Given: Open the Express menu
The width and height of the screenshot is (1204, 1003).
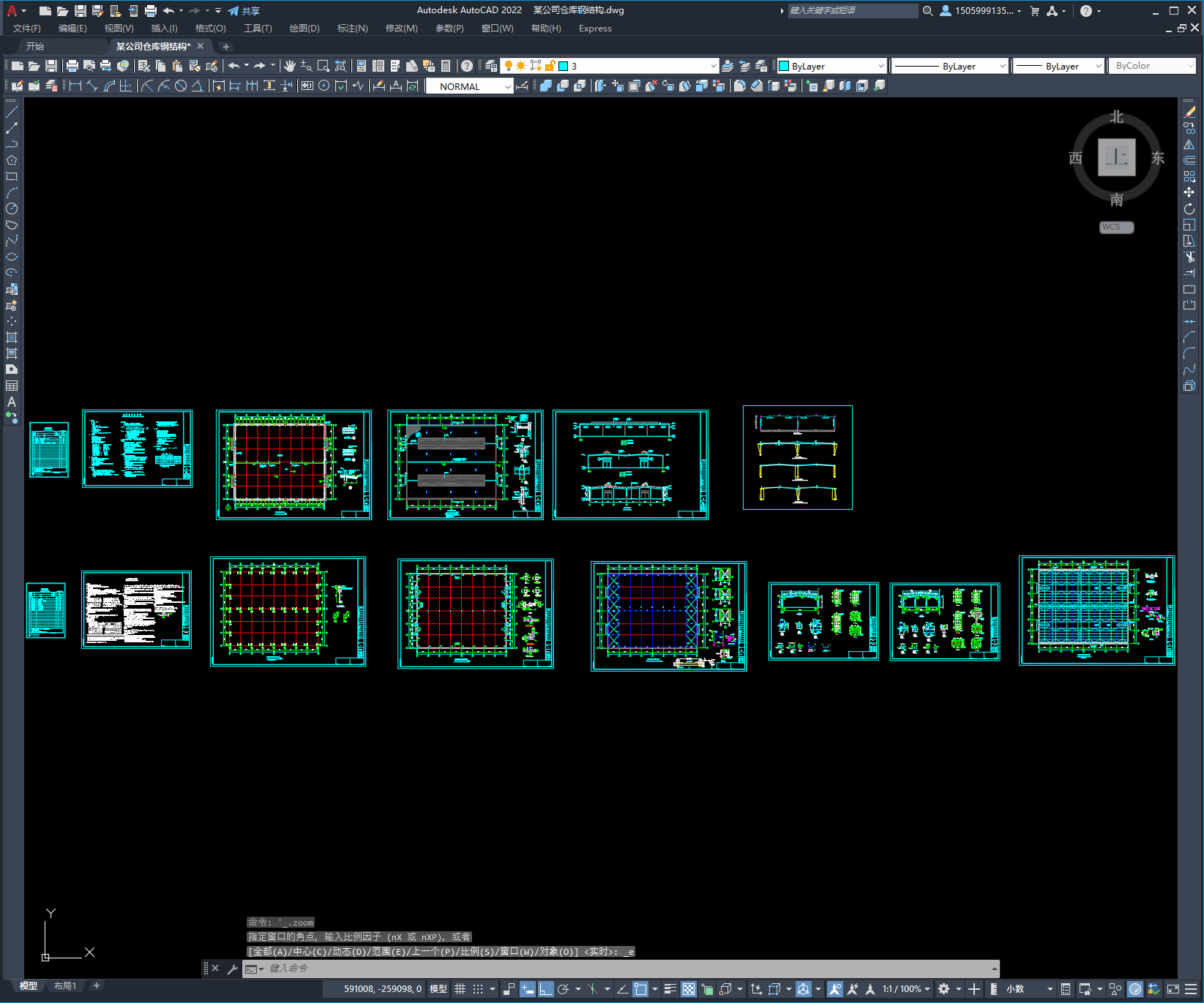Looking at the screenshot, I should point(595,29).
